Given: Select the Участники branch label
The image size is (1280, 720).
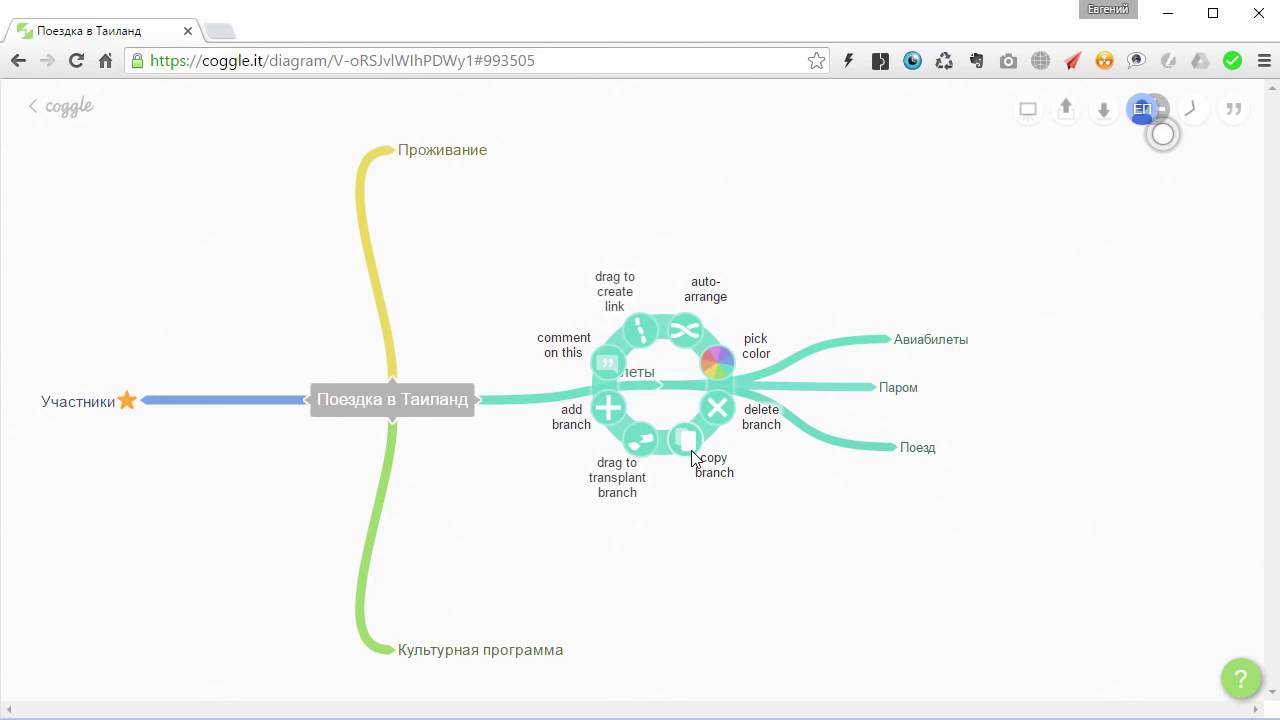Looking at the screenshot, I should click(78, 401).
